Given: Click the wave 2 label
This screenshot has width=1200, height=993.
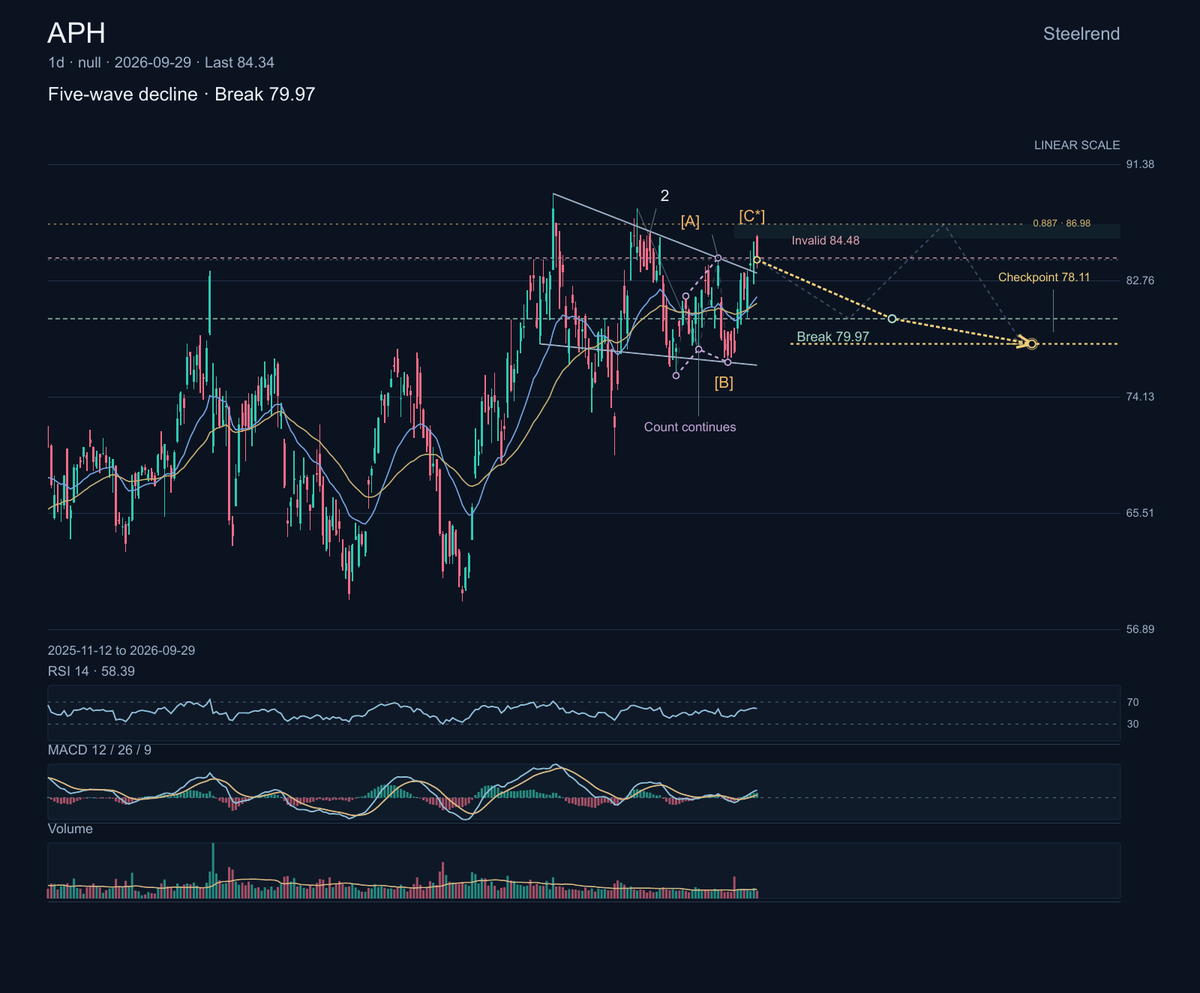Looking at the screenshot, I should pyautogui.click(x=664, y=194).
